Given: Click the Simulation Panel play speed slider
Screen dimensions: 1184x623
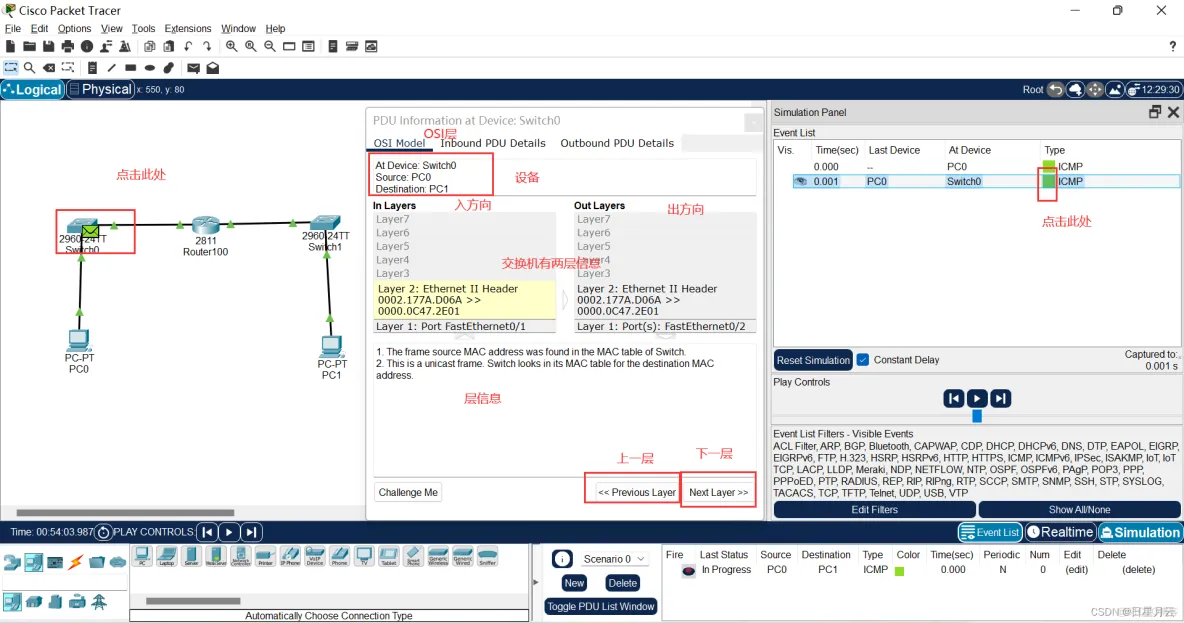Looking at the screenshot, I should (x=977, y=416).
